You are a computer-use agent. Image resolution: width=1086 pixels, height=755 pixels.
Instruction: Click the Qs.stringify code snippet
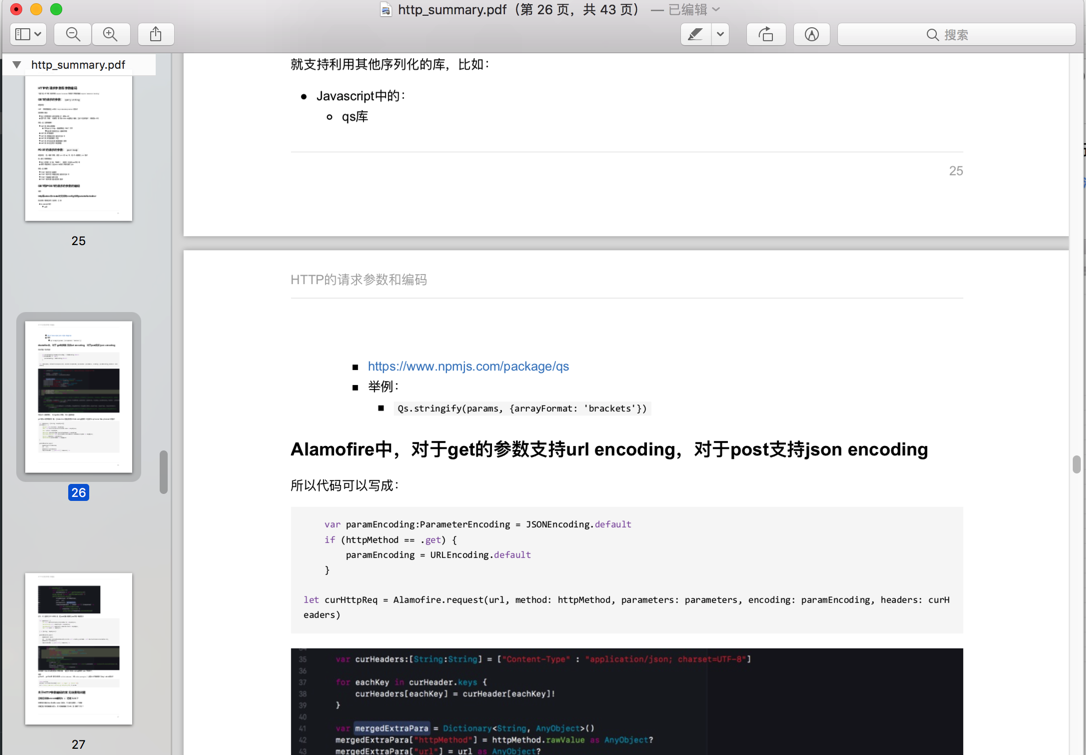click(522, 409)
